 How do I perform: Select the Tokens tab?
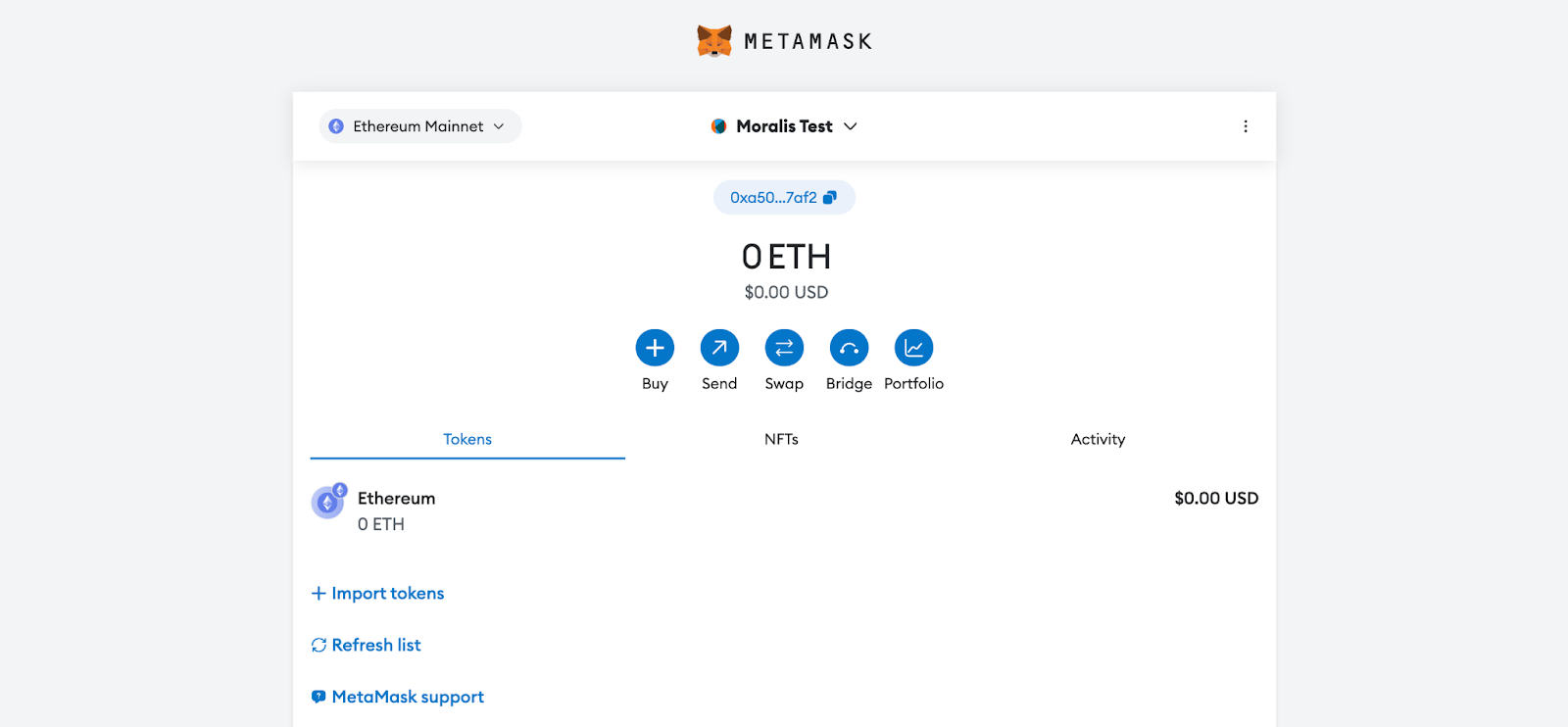[467, 440]
